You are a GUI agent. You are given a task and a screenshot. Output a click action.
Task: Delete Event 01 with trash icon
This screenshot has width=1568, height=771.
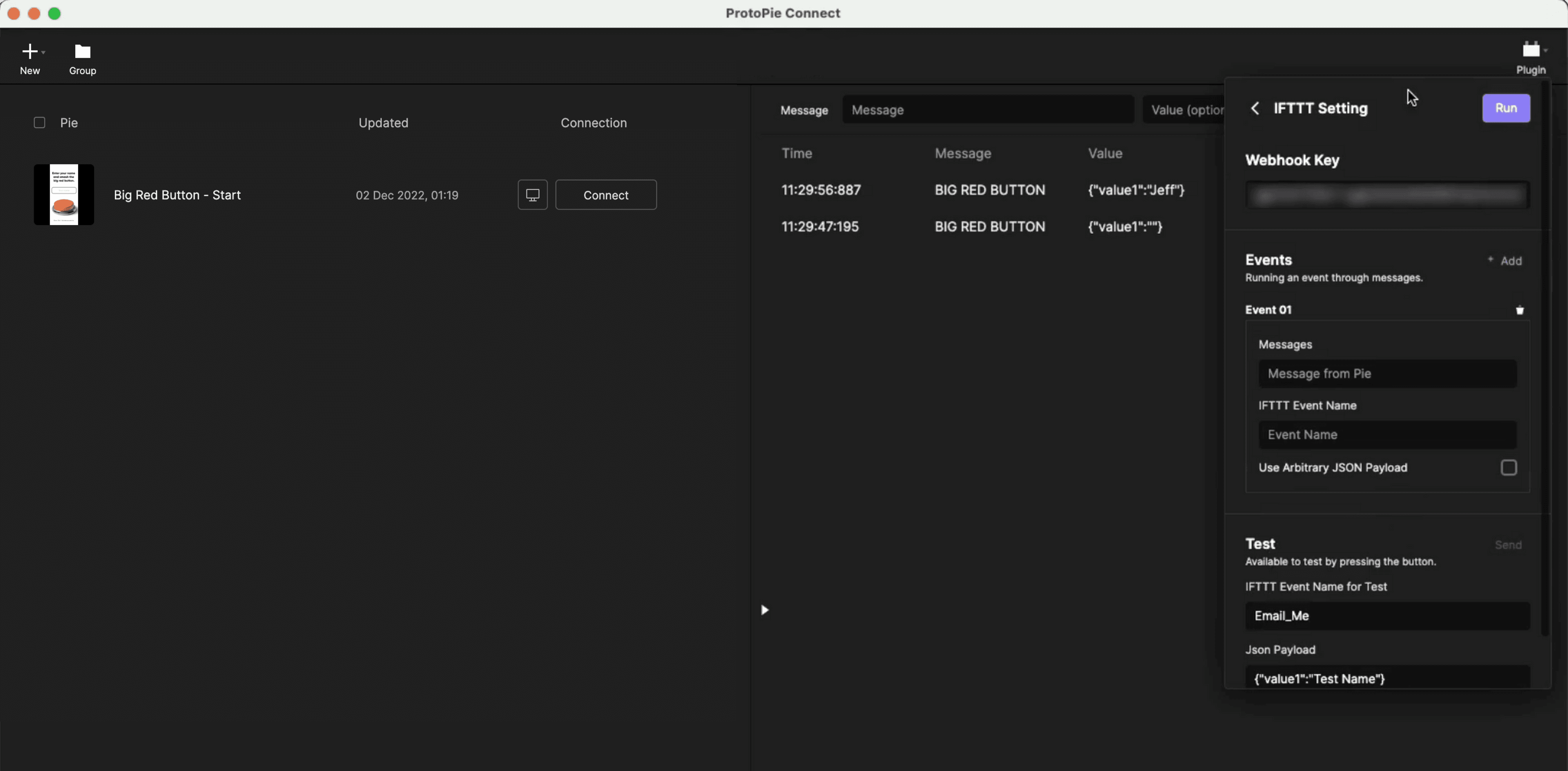(1519, 311)
